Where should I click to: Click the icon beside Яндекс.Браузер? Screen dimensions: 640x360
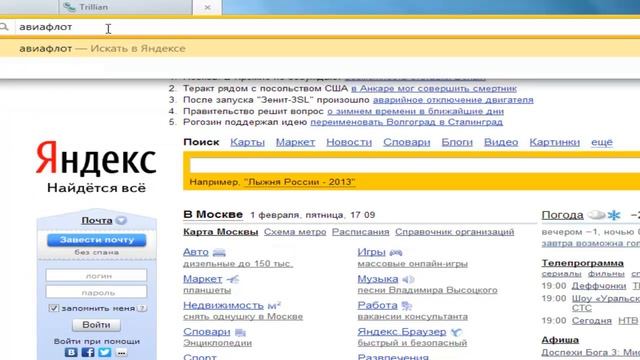tap(456, 332)
